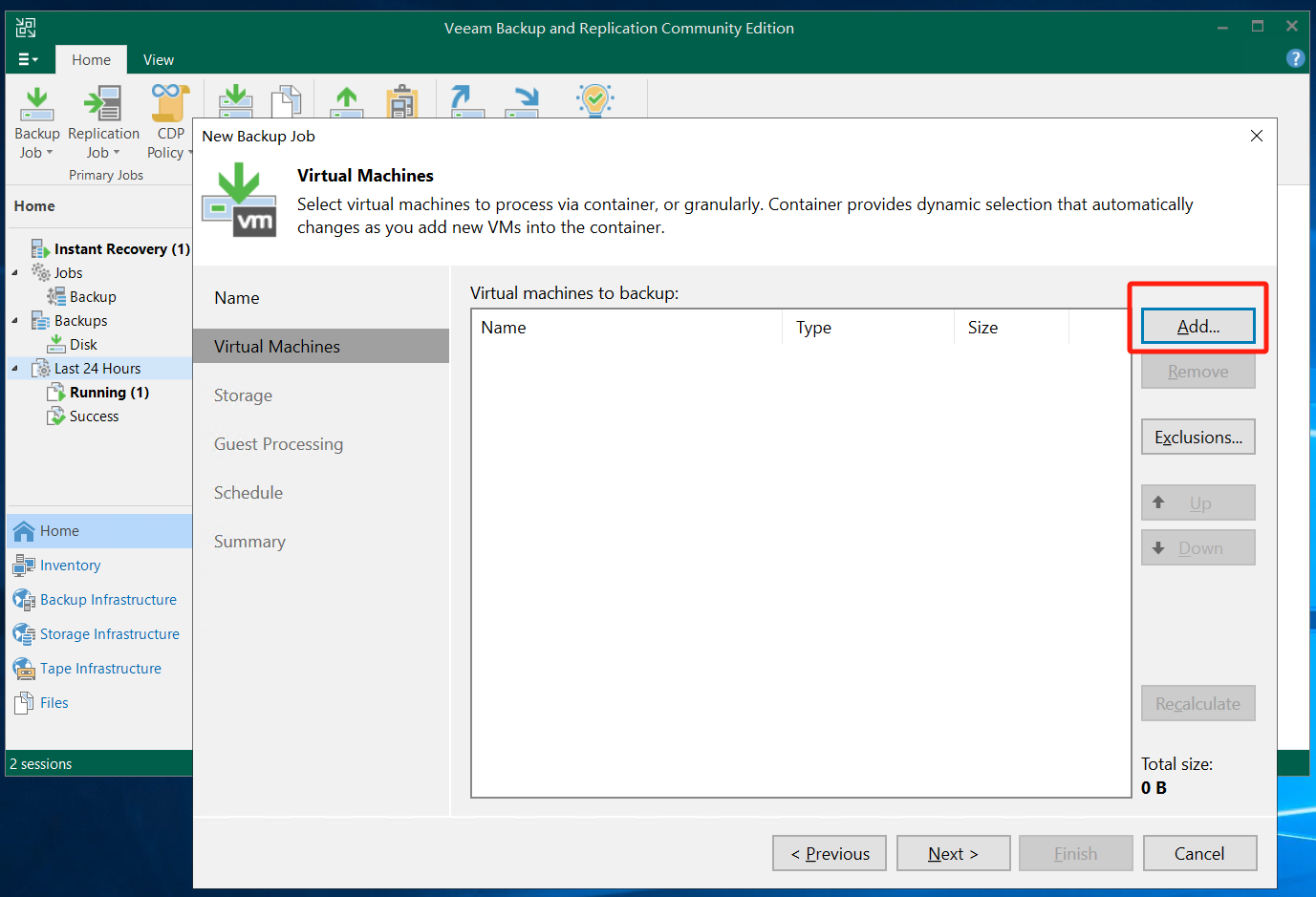Click the Backup Infrastructure globe icon
1316x897 pixels.
point(24,599)
